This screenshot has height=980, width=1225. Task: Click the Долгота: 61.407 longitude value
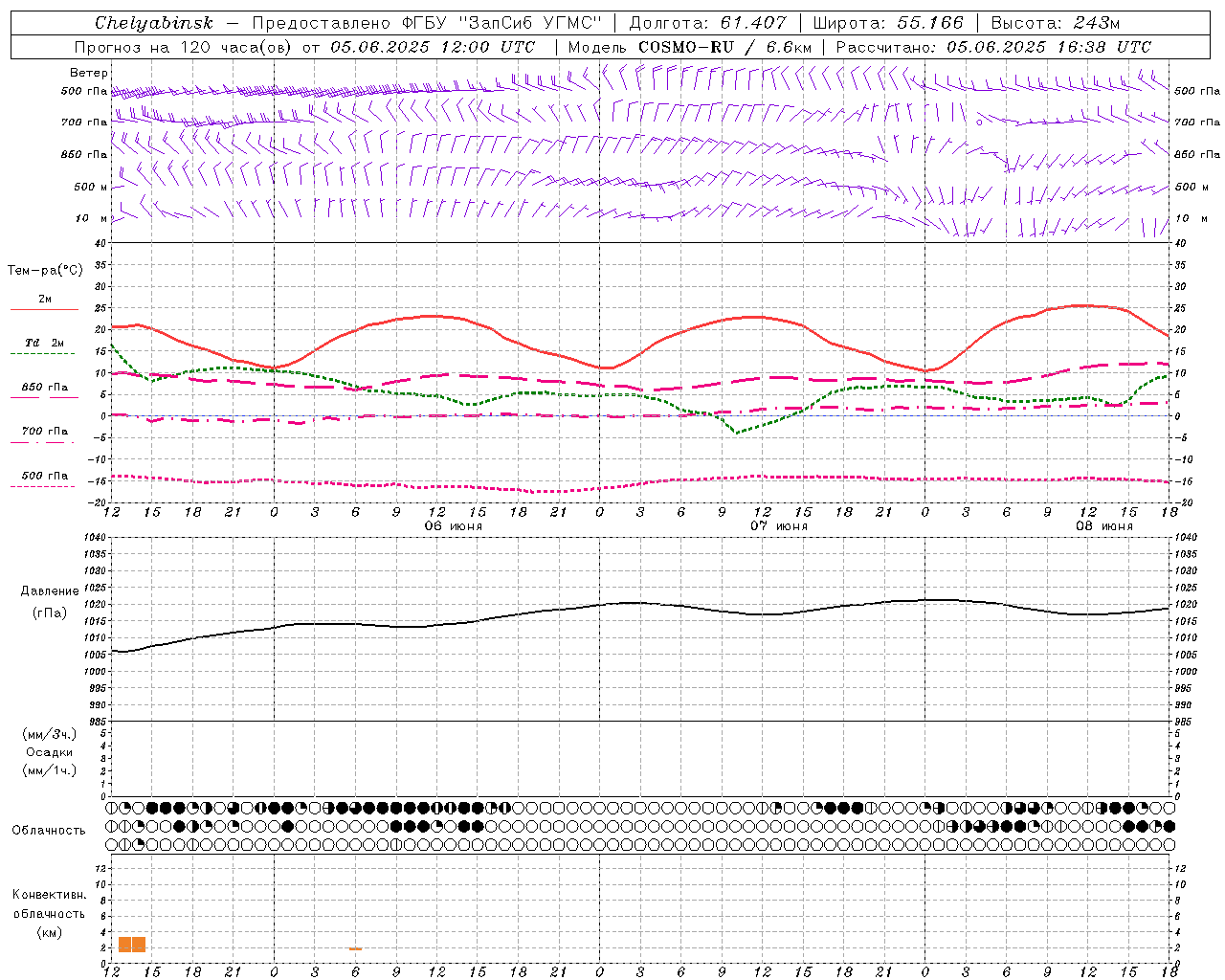(707, 23)
